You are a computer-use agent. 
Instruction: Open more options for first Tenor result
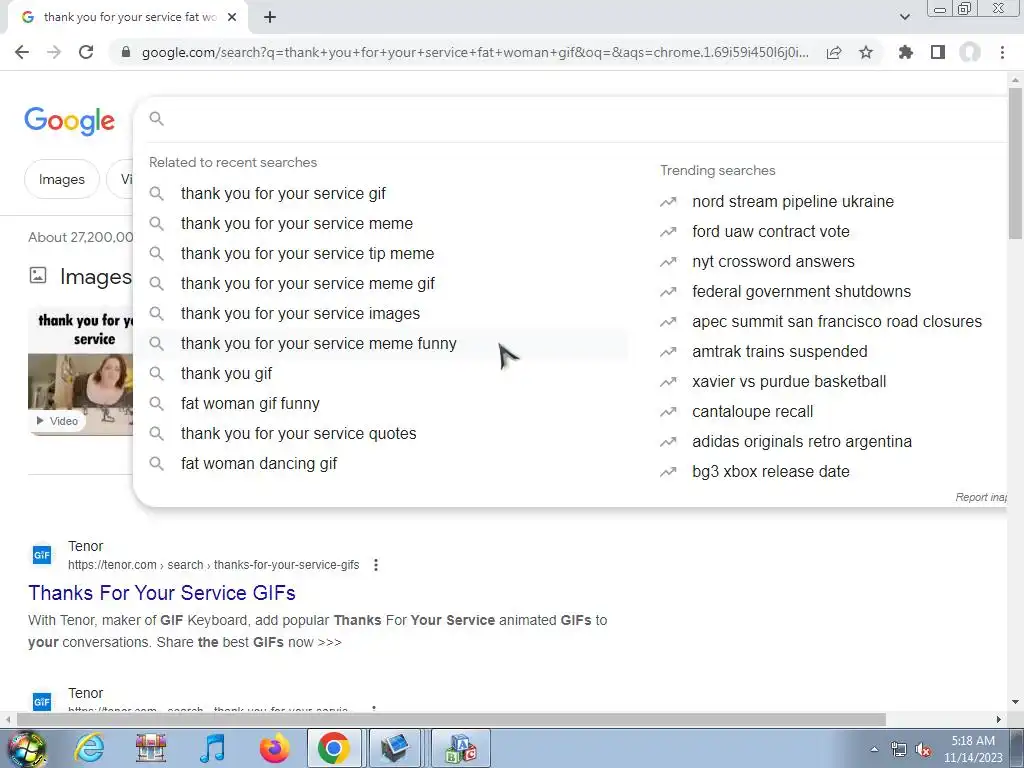point(376,565)
